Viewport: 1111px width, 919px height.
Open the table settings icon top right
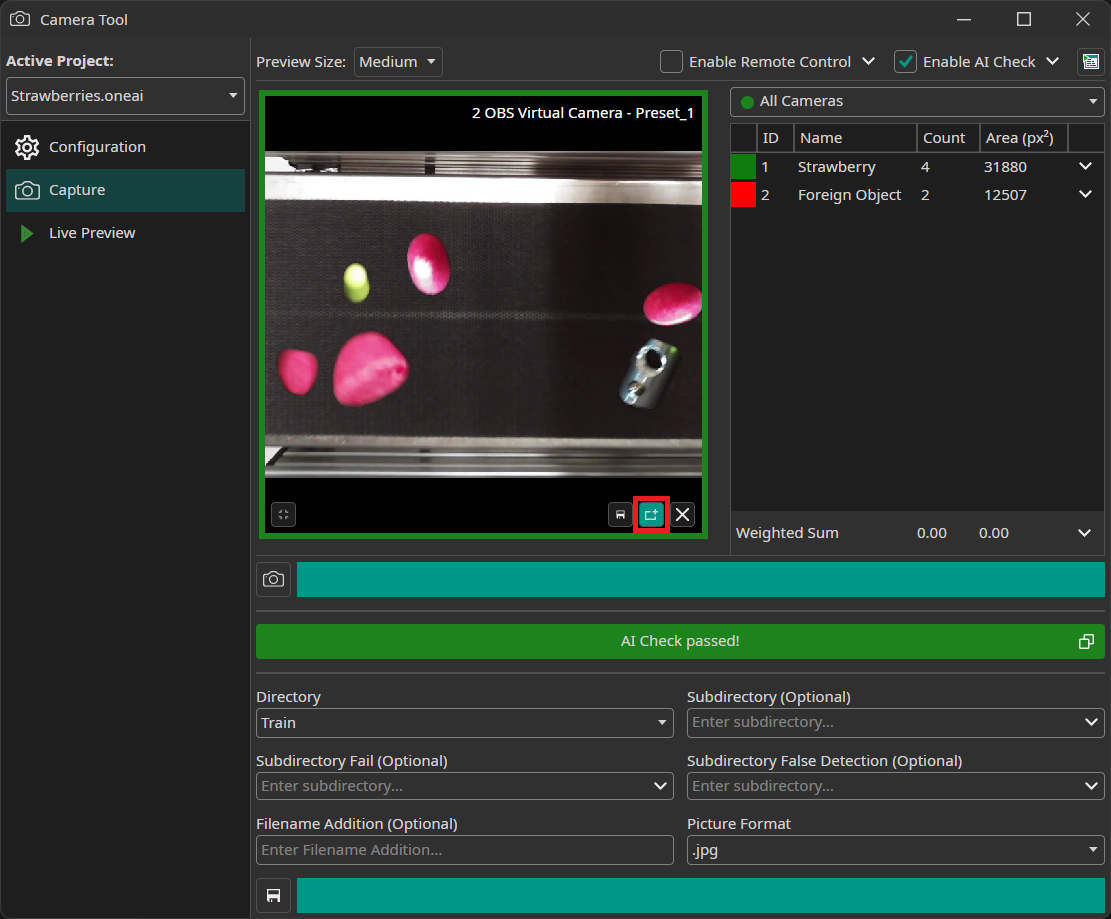(1090, 62)
